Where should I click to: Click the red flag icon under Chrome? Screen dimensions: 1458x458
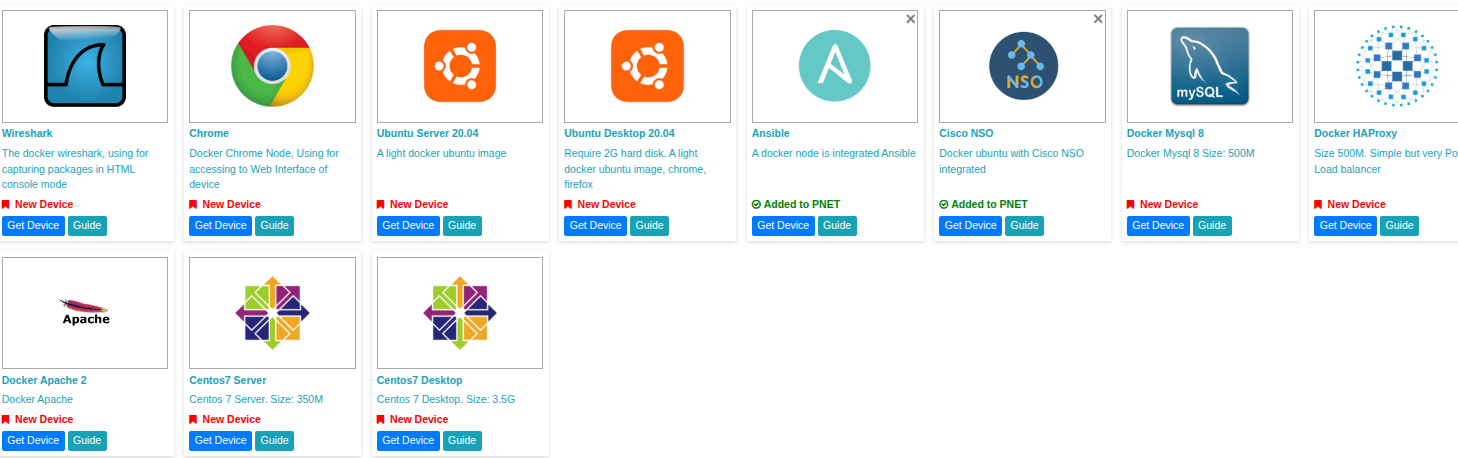(x=193, y=204)
